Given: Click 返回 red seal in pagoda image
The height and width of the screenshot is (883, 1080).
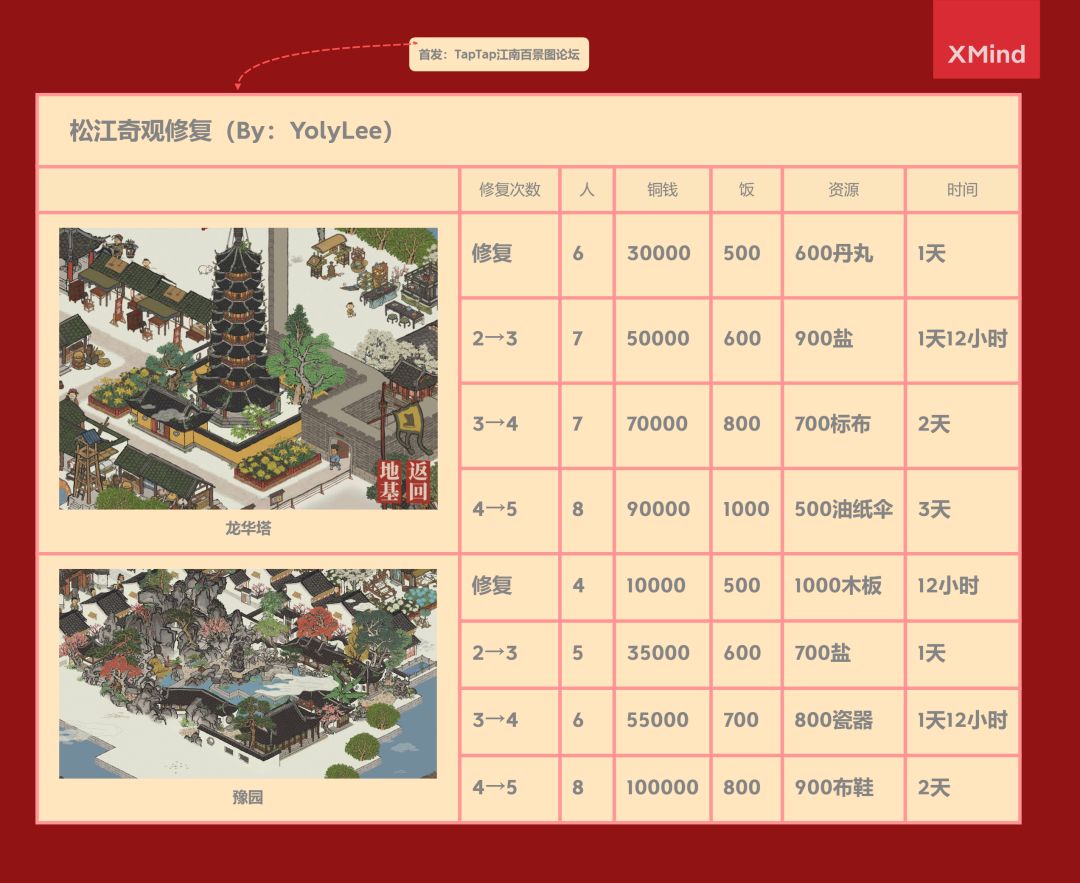Looking at the screenshot, I should [x=418, y=482].
